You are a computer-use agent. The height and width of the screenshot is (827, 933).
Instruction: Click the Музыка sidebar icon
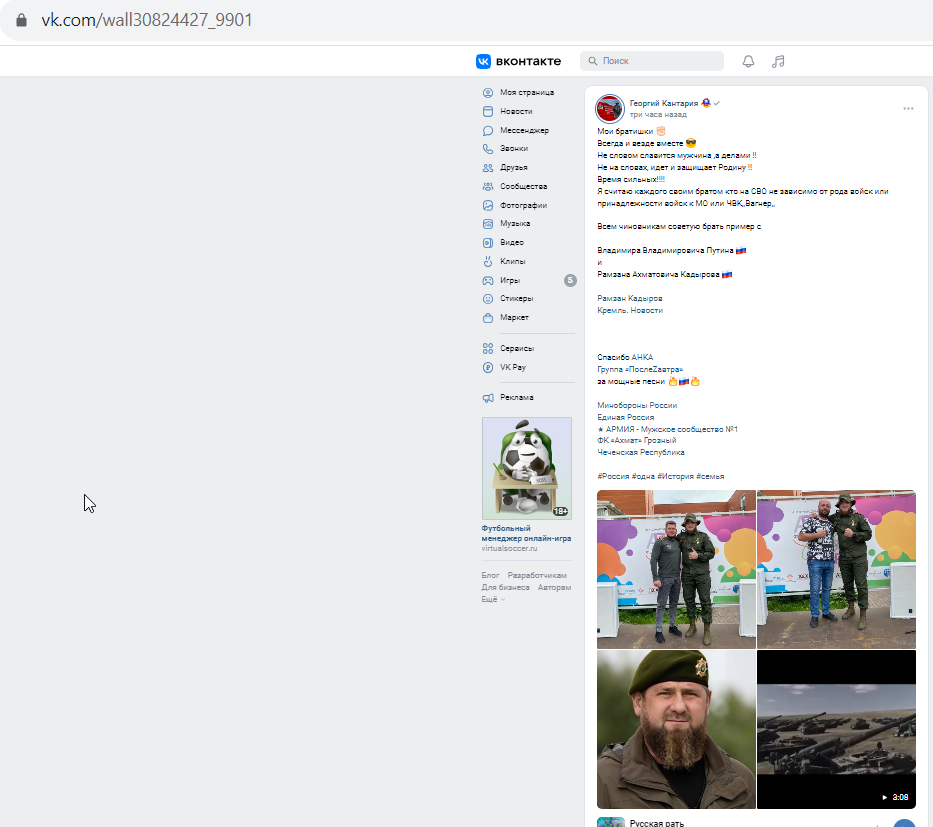[x=488, y=224]
